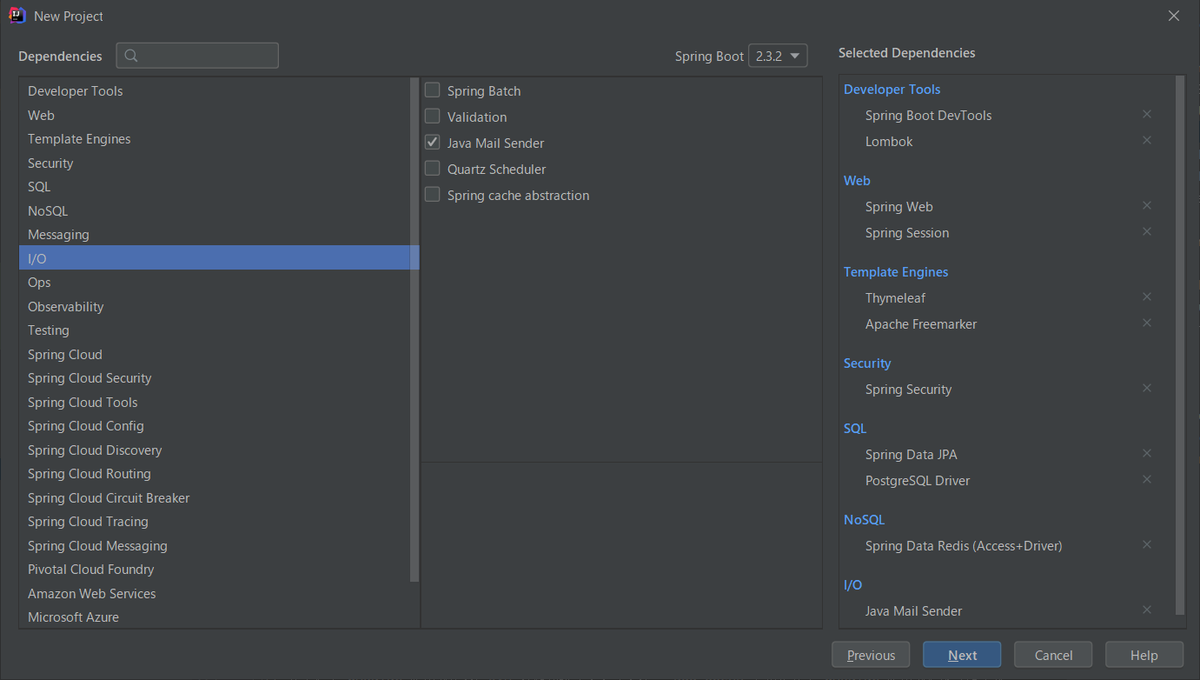Remove Spring Boot DevTools dependency via its X icon

coord(1147,114)
